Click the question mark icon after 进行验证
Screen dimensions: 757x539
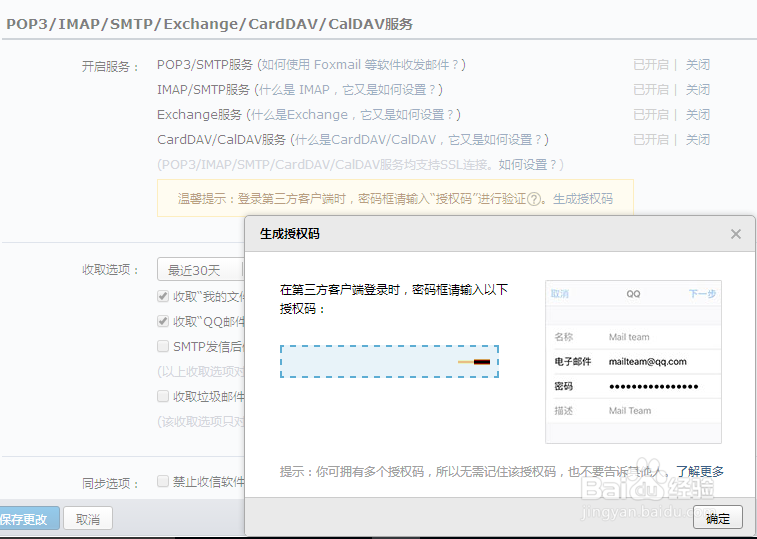(x=533, y=199)
